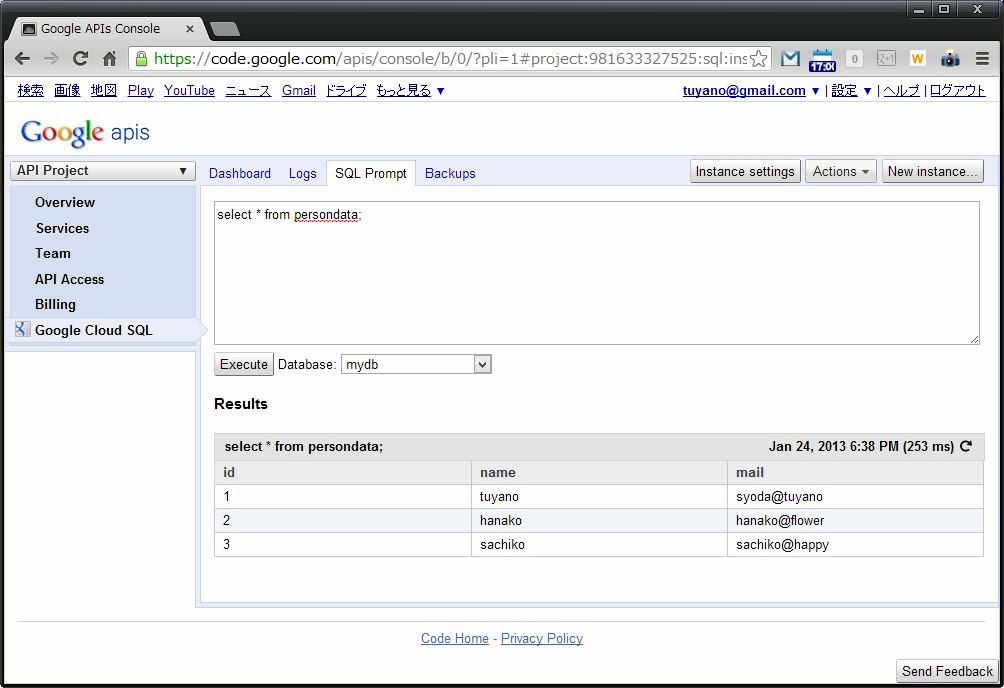Screen dimensions: 1004x688
Task: Click the New instance button
Action: tap(932, 172)
